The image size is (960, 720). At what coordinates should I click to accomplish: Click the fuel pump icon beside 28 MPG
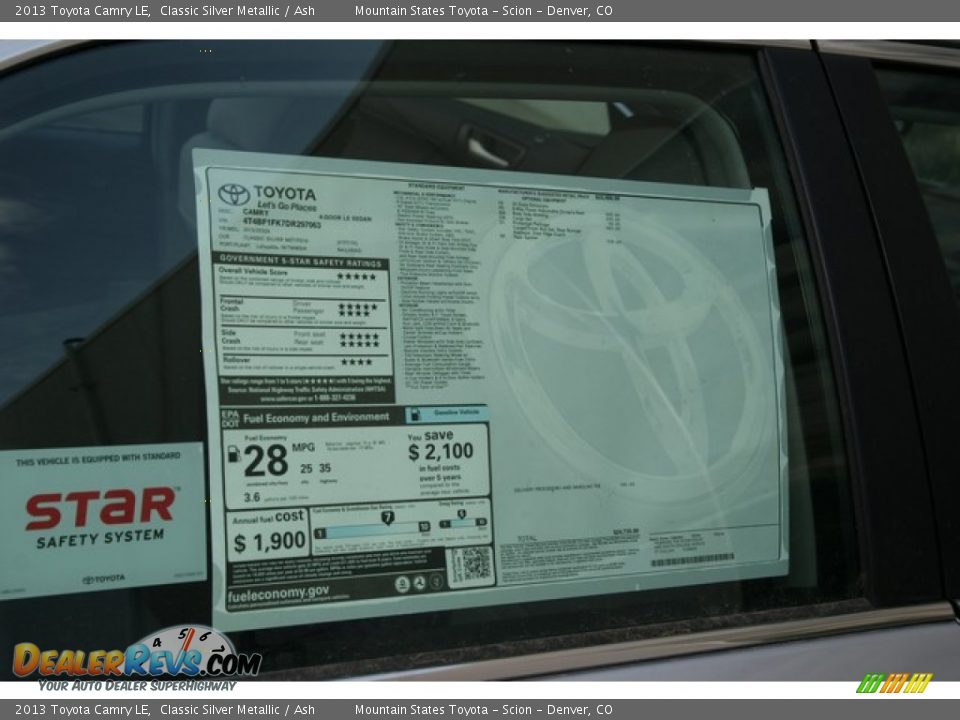tap(234, 454)
